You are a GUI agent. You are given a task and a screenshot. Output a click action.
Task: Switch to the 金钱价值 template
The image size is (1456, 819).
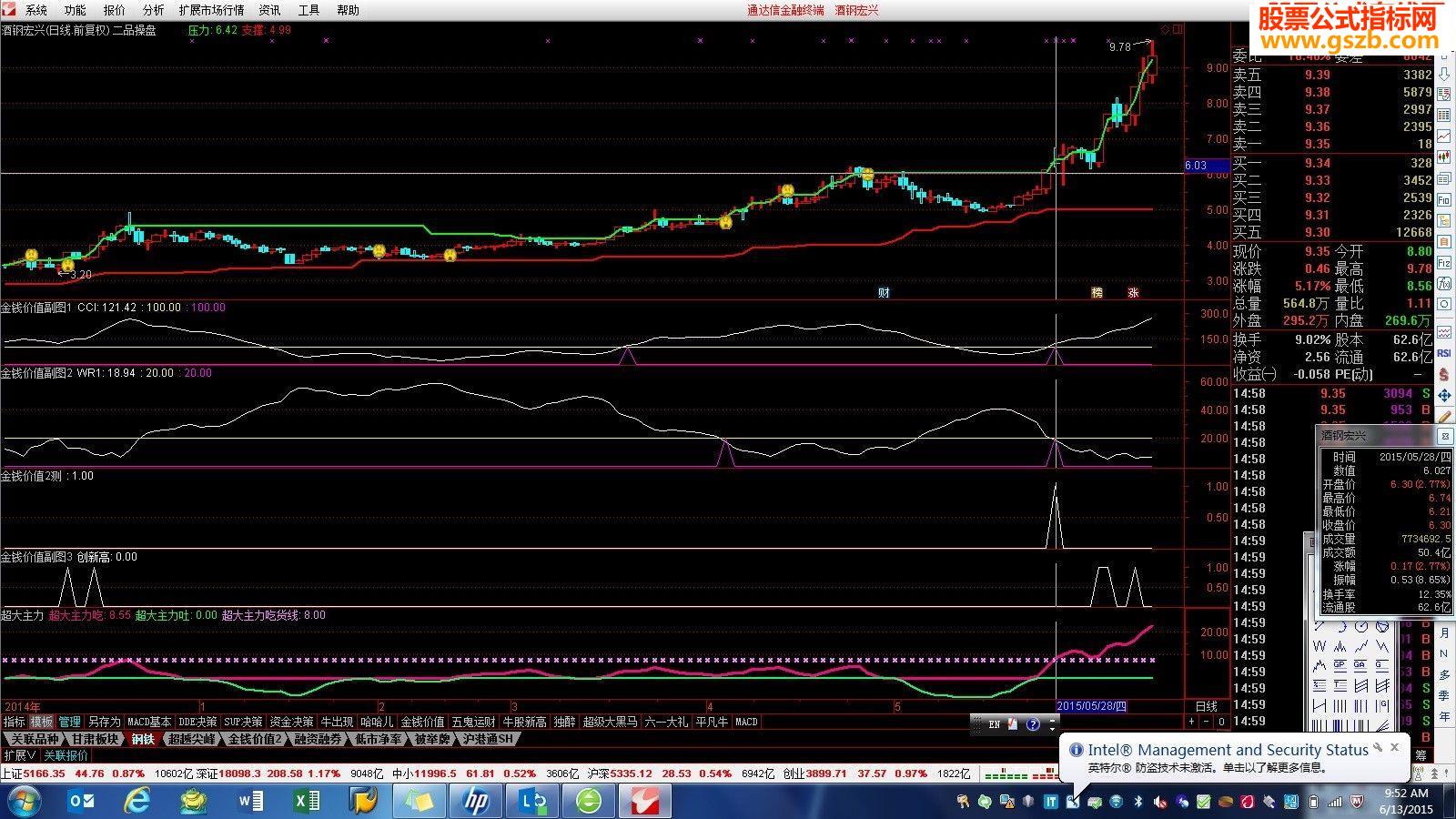click(422, 722)
